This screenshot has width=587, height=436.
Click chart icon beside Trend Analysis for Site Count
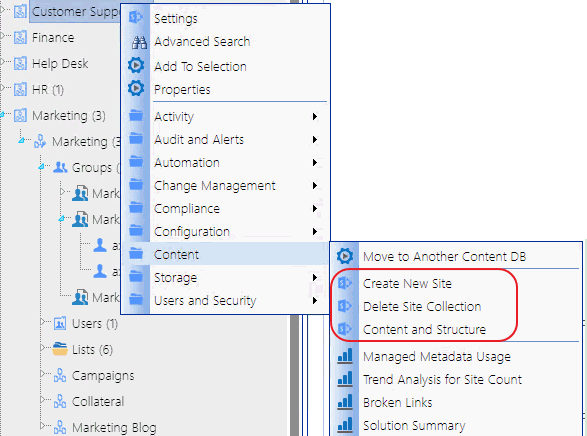tap(345, 379)
